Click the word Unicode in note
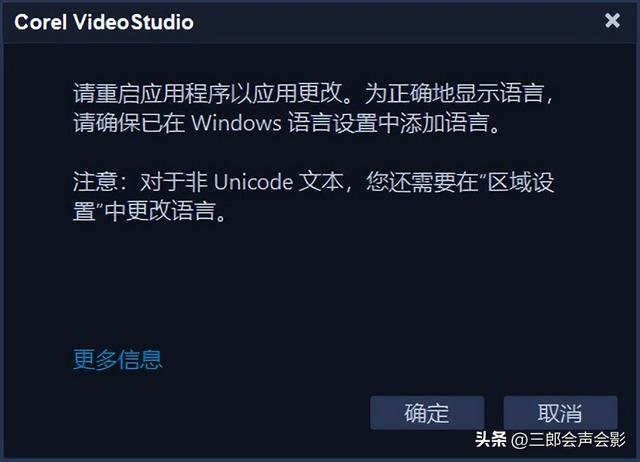Viewport: 640px width, 462px height. click(253, 182)
